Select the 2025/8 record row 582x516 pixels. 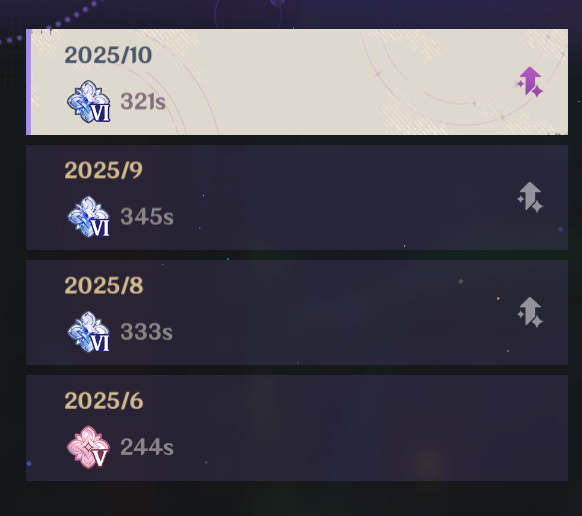[x=297, y=313]
